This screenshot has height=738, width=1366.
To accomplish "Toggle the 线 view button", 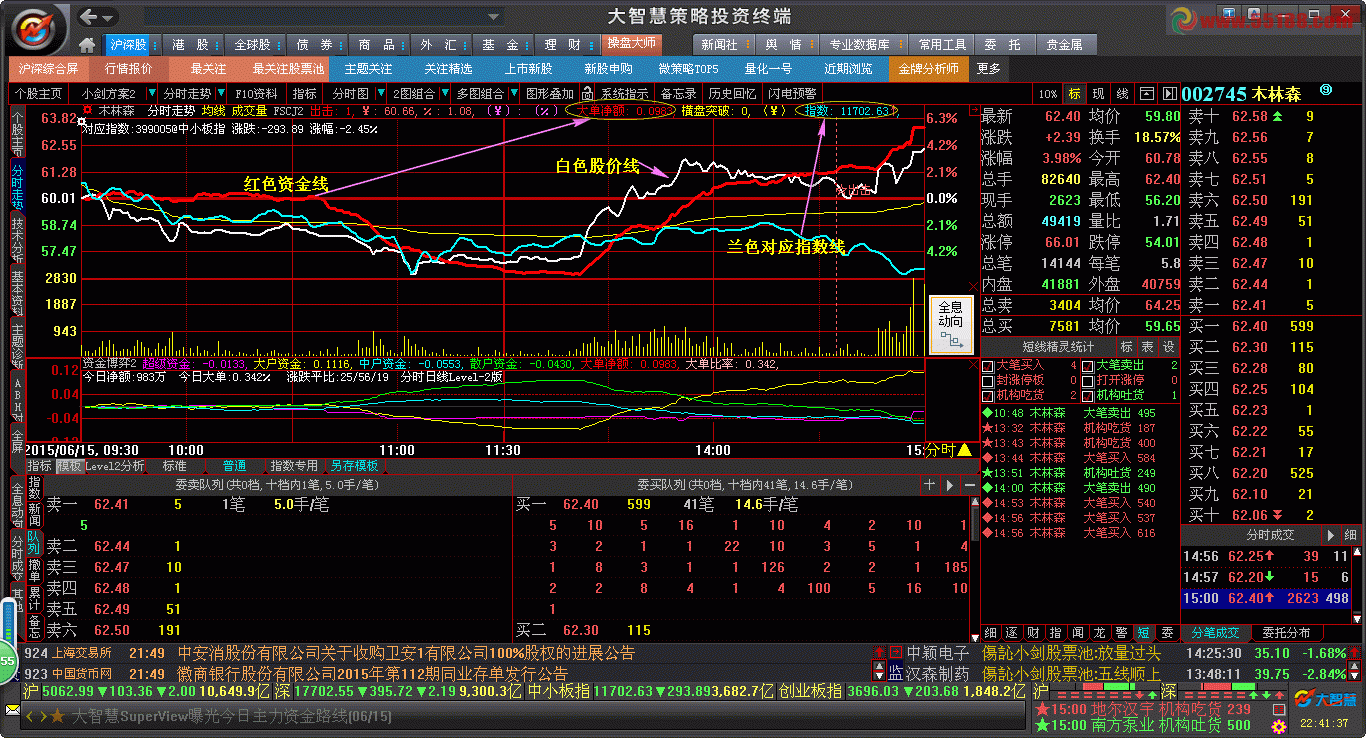I will click(x=1122, y=93).
